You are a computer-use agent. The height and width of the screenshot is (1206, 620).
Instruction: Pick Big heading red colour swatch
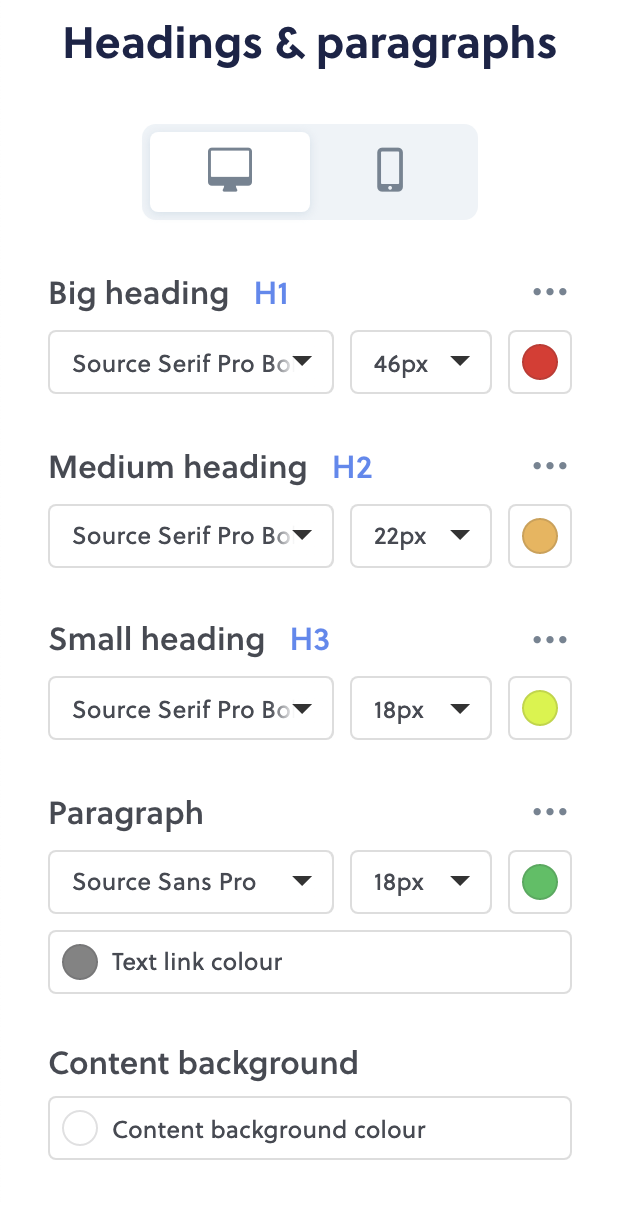540,362
